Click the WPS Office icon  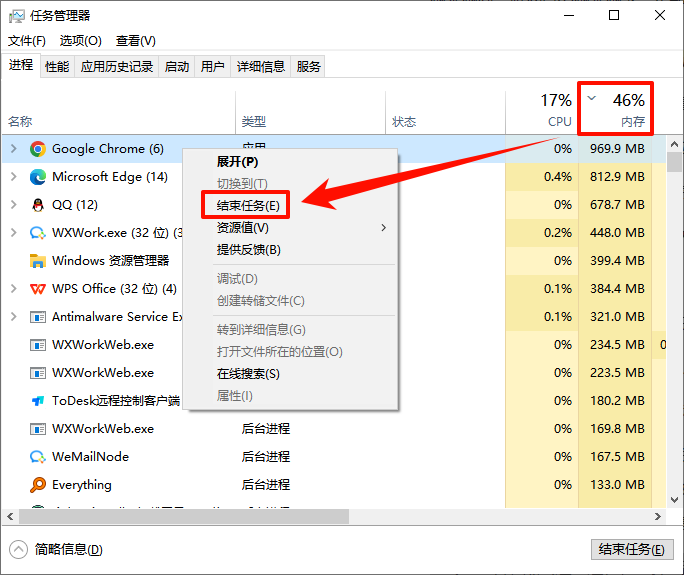point(38,289)
